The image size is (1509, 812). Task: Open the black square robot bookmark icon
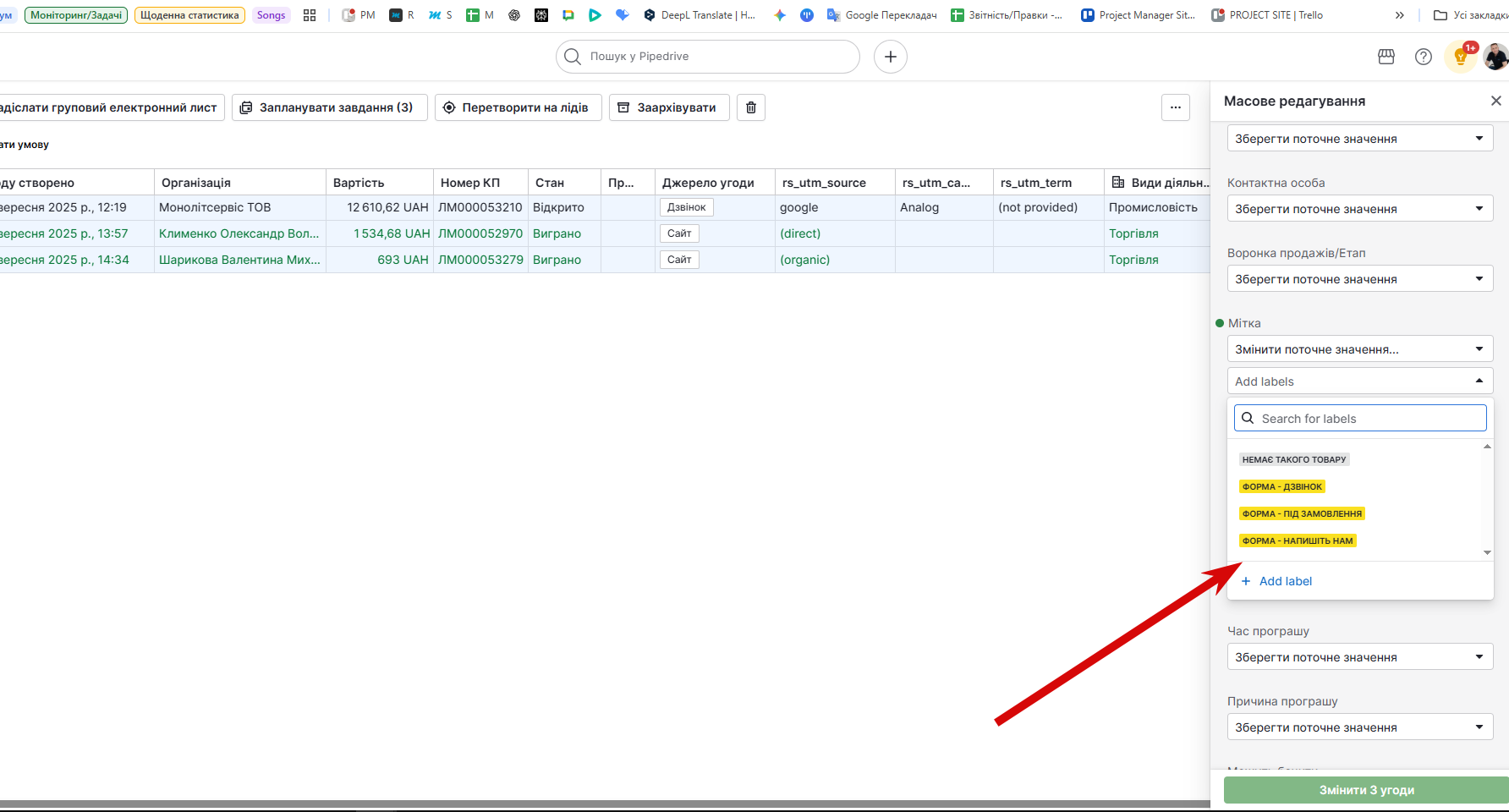click(x=541, y=15)
